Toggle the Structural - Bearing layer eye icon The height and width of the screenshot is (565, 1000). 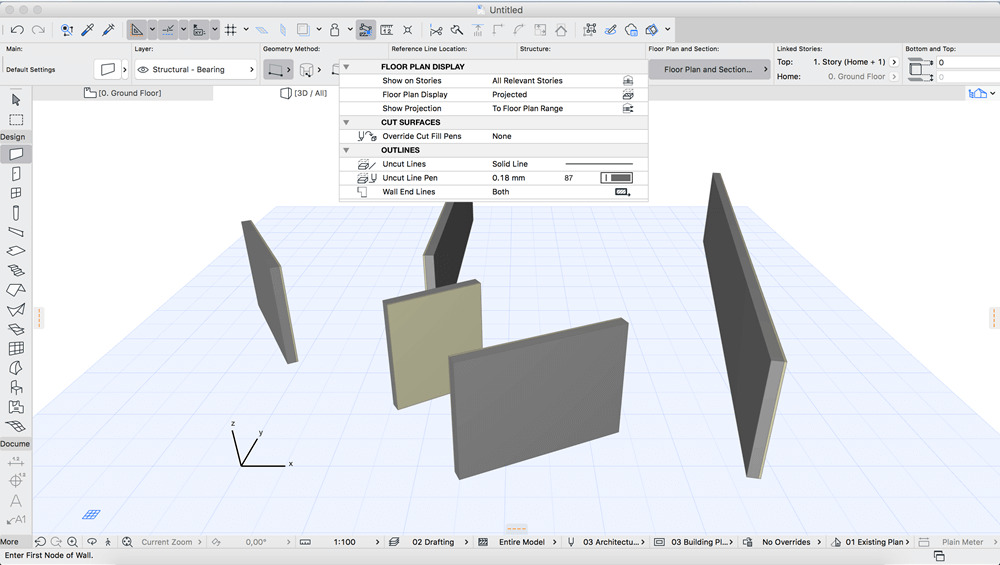coord(144,70)
